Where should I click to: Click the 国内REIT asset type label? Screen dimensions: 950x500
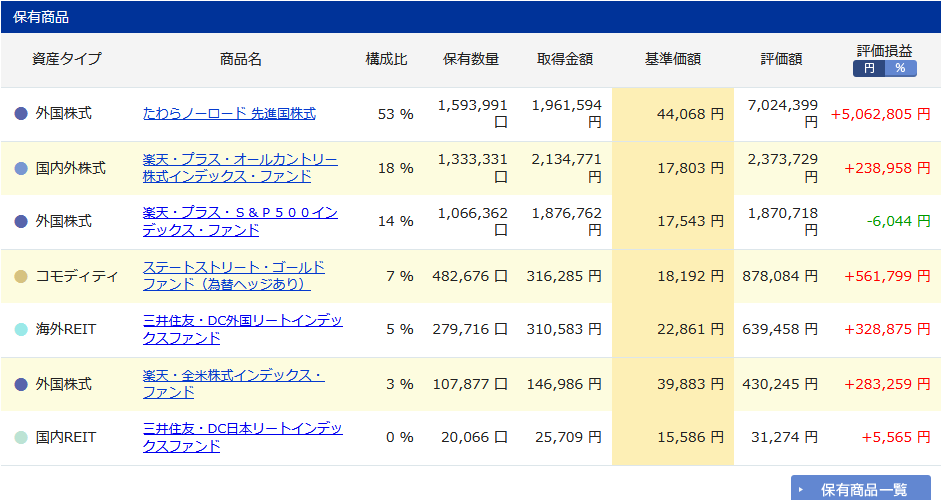pos(66,437)
